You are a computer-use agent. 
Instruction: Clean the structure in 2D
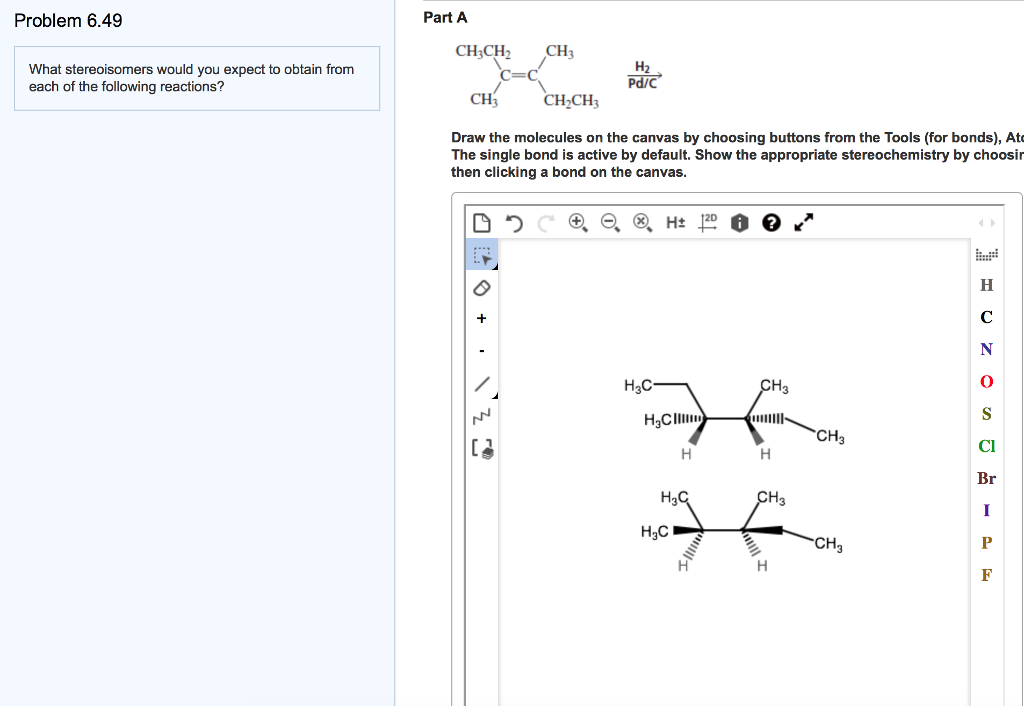click(x=707, y=222)
